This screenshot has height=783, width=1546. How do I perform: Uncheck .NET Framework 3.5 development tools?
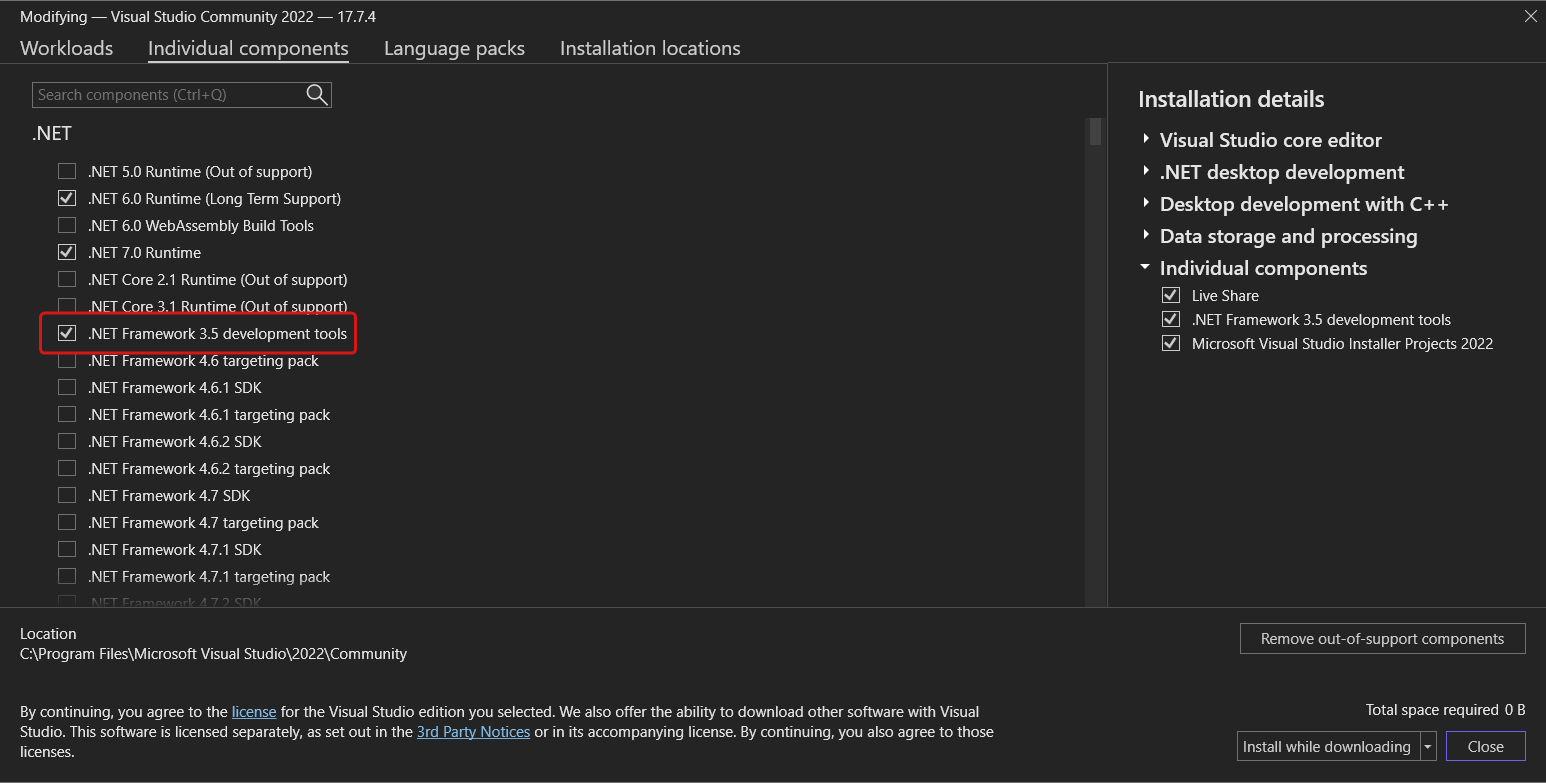coord(67,334)
